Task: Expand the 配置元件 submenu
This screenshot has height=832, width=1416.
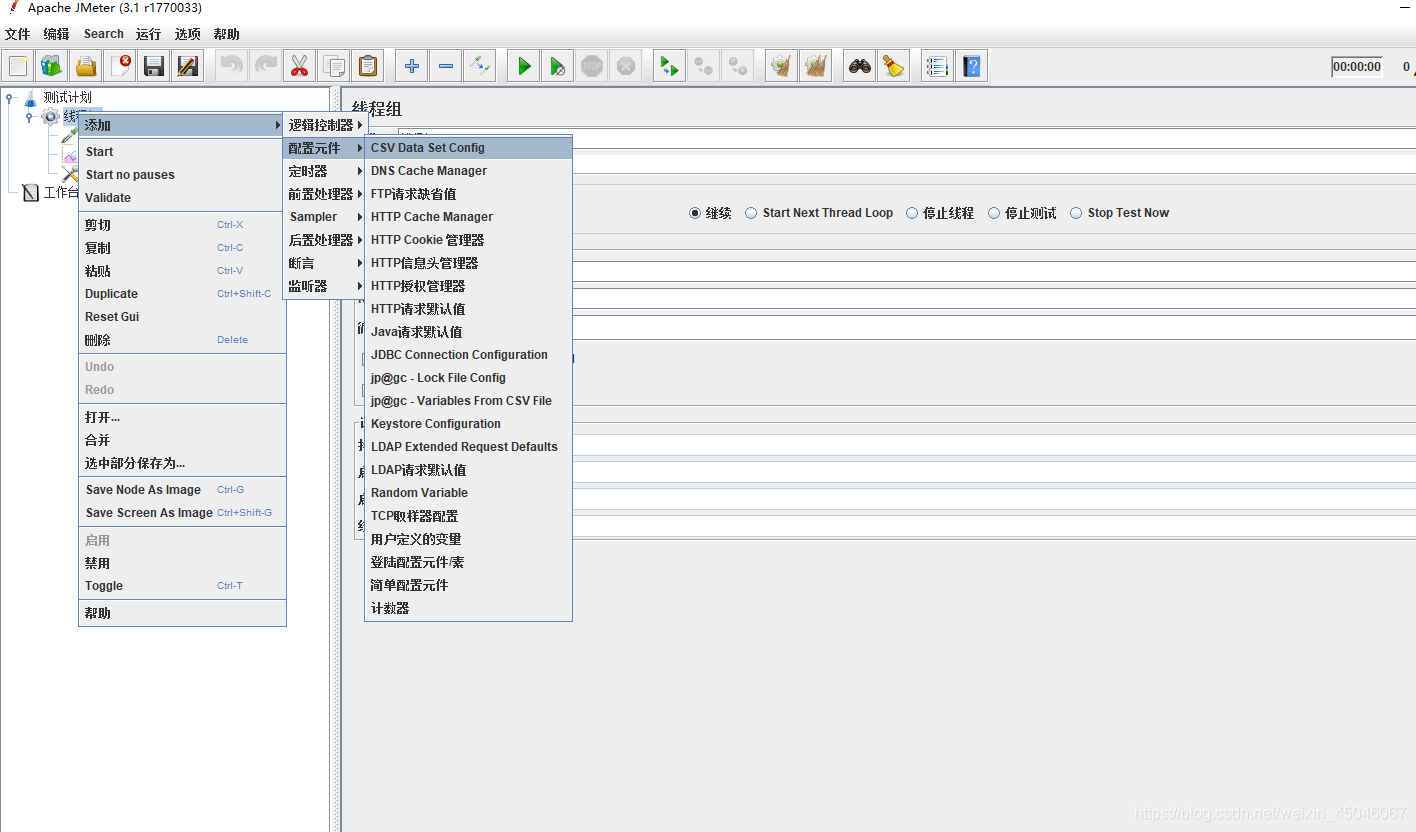Action: (325, 148)
